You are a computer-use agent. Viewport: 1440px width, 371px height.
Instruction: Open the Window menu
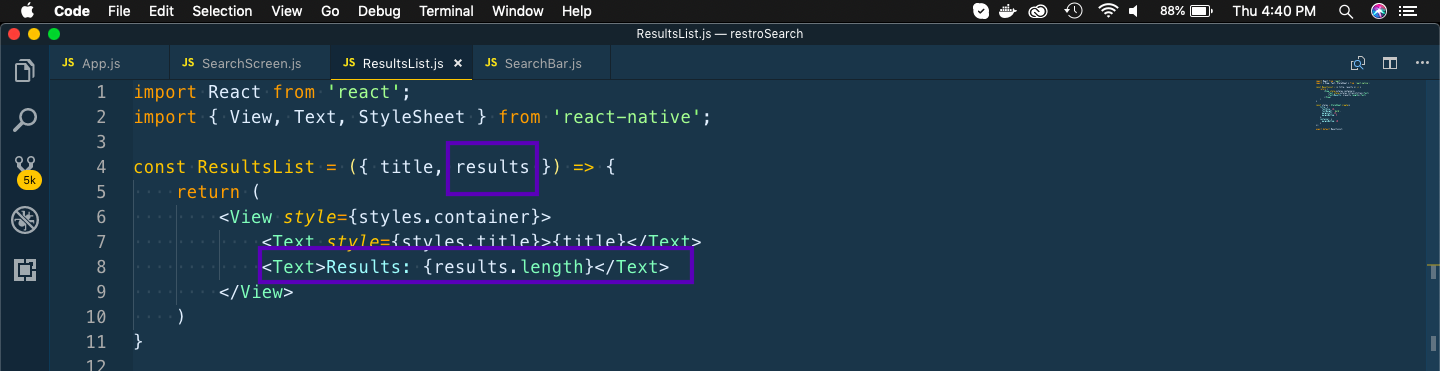pyautogui.click(x=518, y=11)
